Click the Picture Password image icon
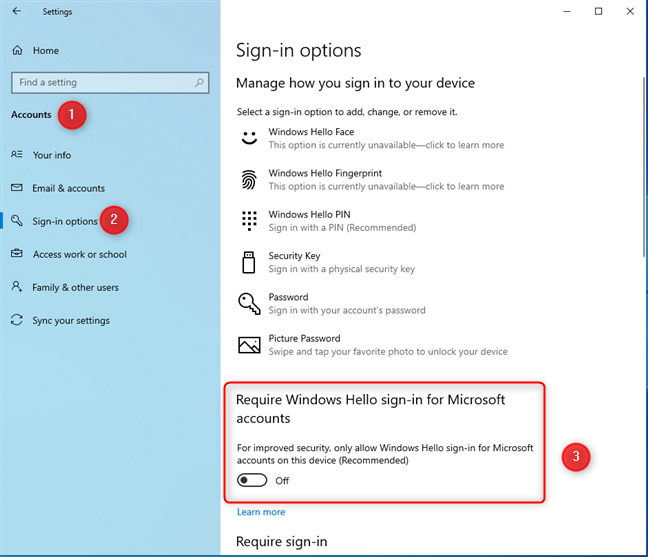 [x=249, y=345]
